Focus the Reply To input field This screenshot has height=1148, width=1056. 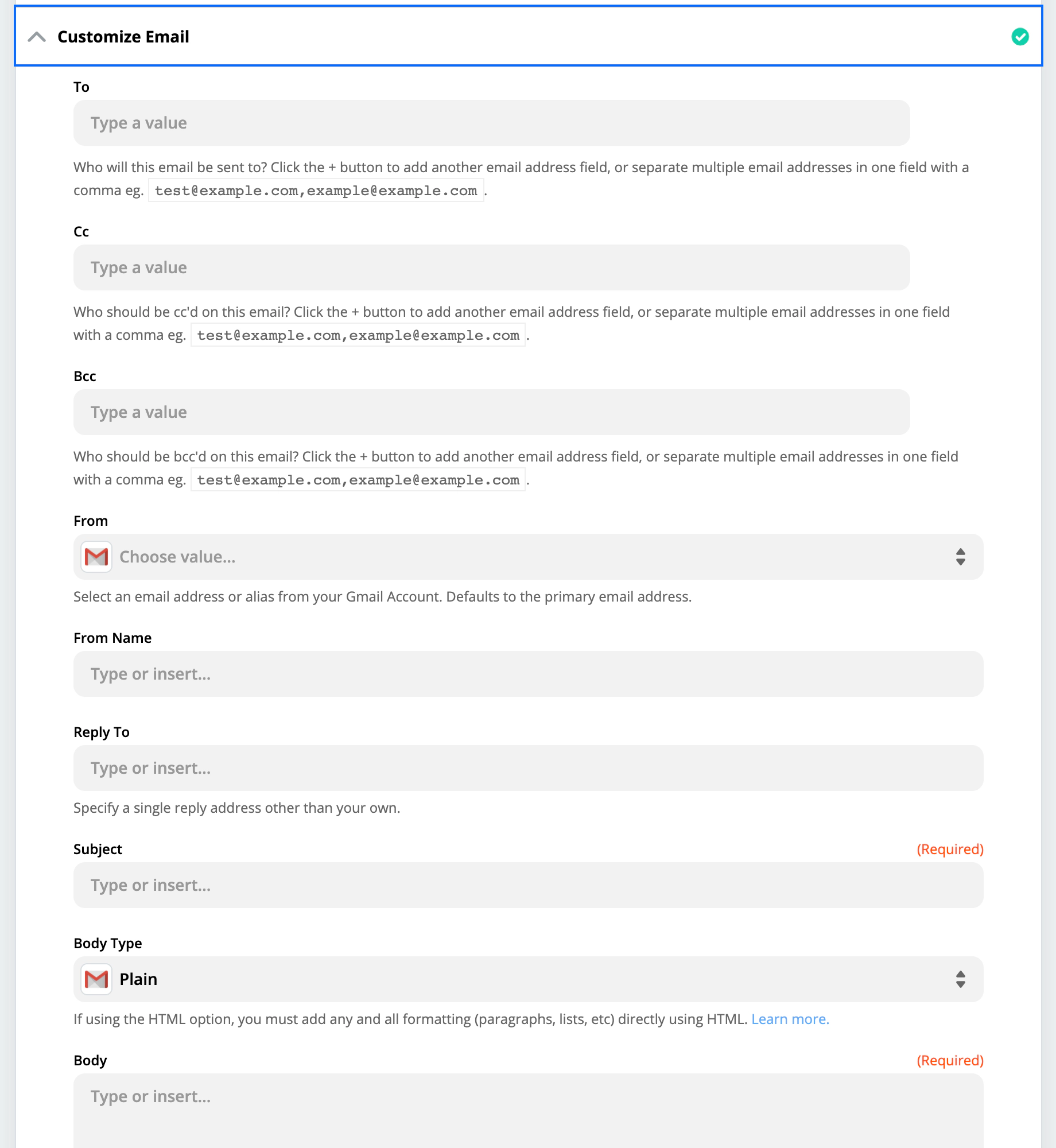click(528, 768)
